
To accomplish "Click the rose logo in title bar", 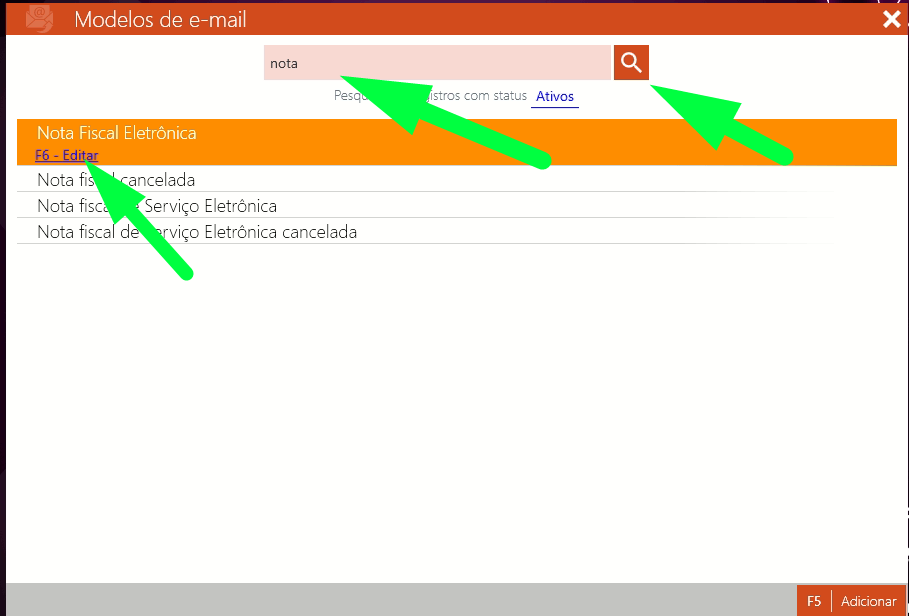I will tap(39, 19).
